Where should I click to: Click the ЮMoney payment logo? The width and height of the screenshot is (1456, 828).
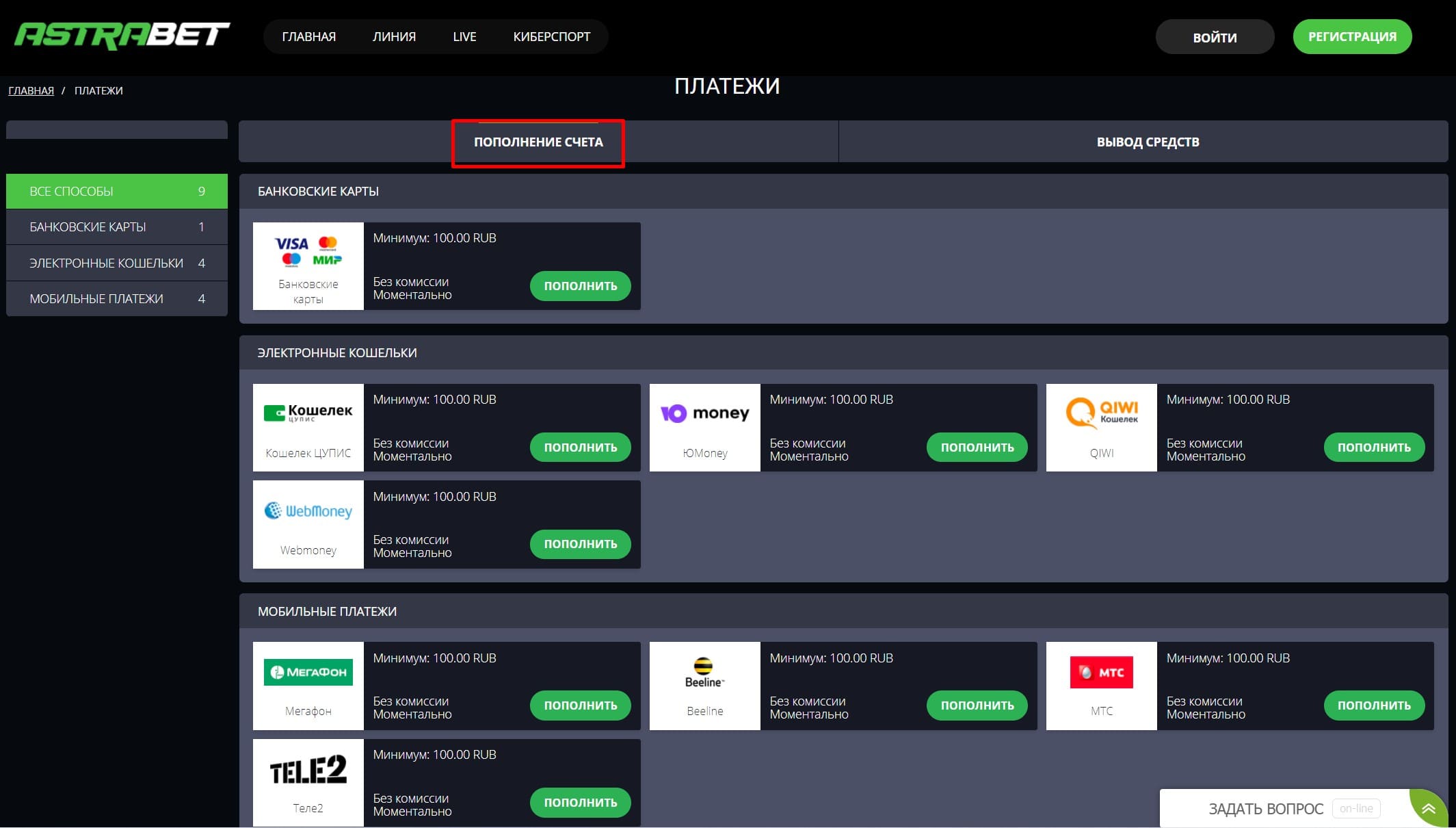pyautogui.click(x=704, y=413)
